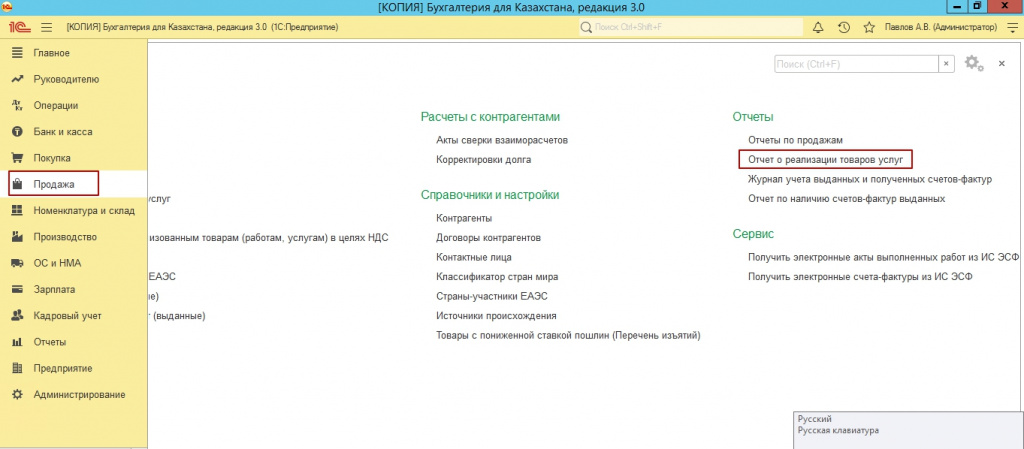Open Договоры контрагентов
The width and height of the screenshot is (1024, 449).
(488, 238)
